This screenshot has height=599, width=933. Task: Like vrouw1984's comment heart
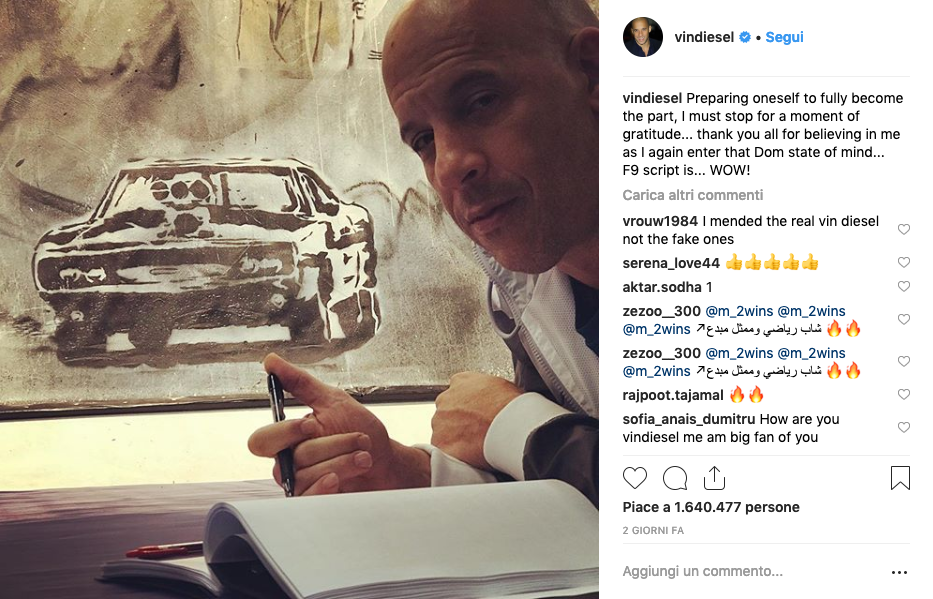pyautogui.click(x=904, y=230)
